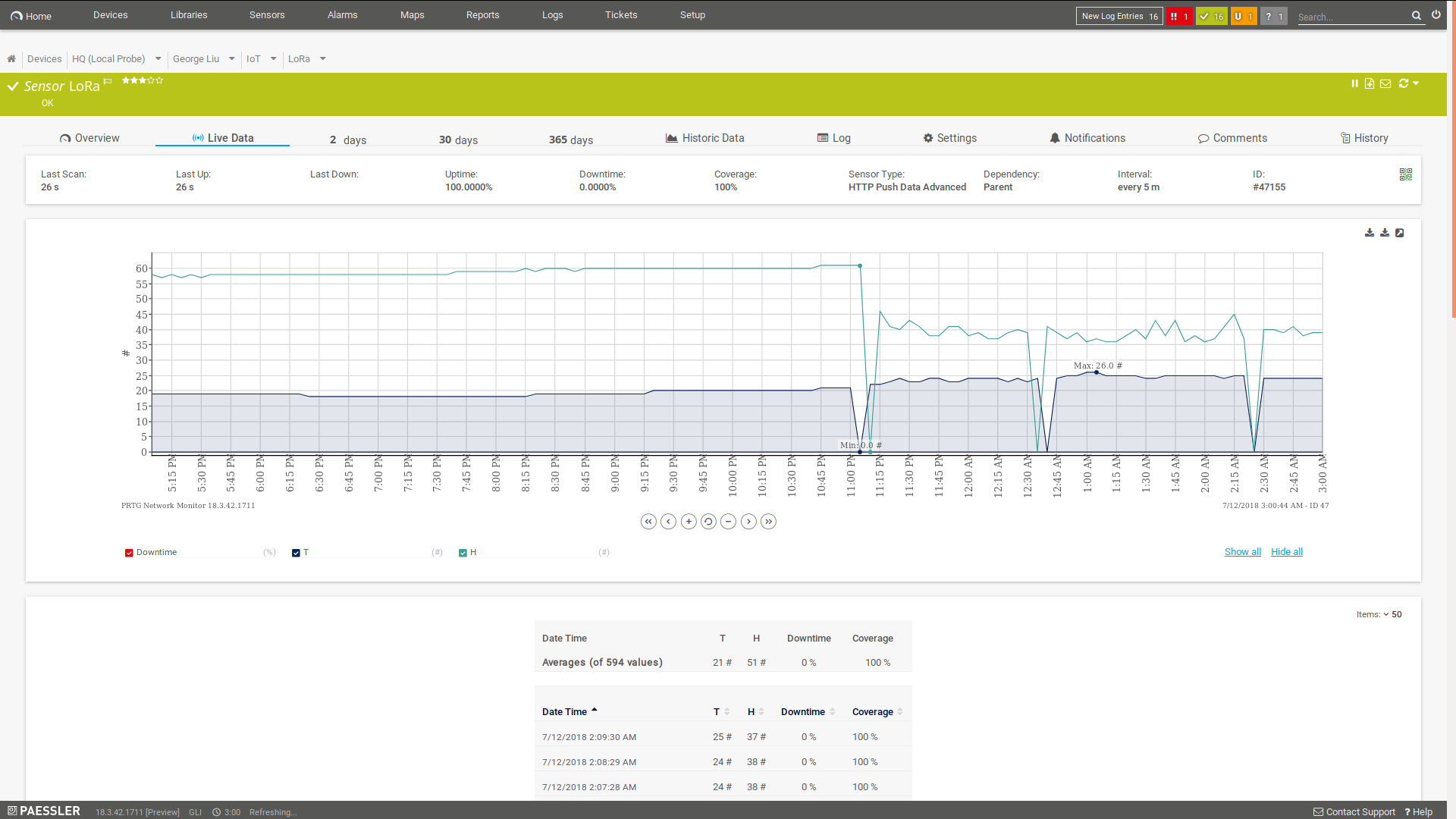The width and height of the screenshot is (1456, 819).
Task: Click the Max 26.0 graph data point
Action: tap(1097, 372)
